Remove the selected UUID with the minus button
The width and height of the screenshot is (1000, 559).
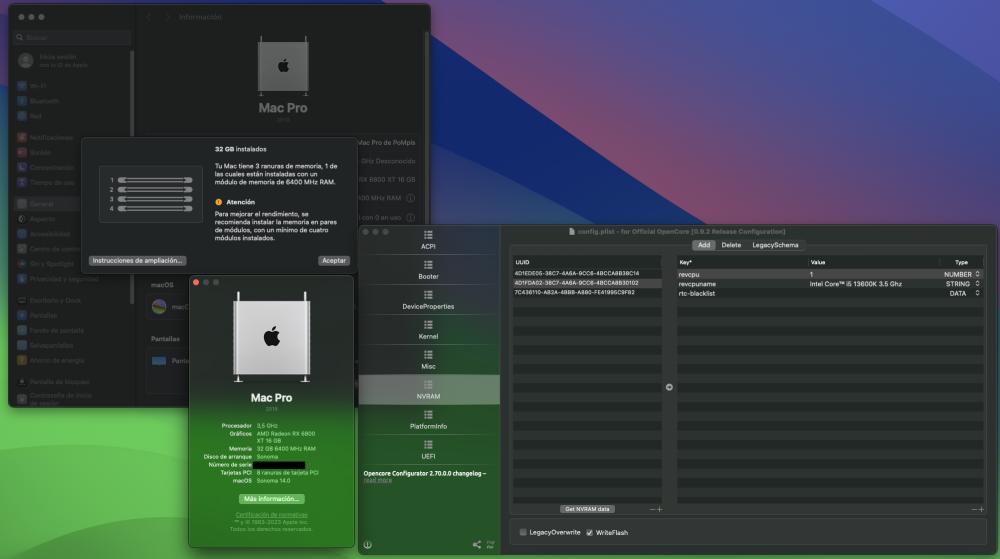tap(652, 509)
